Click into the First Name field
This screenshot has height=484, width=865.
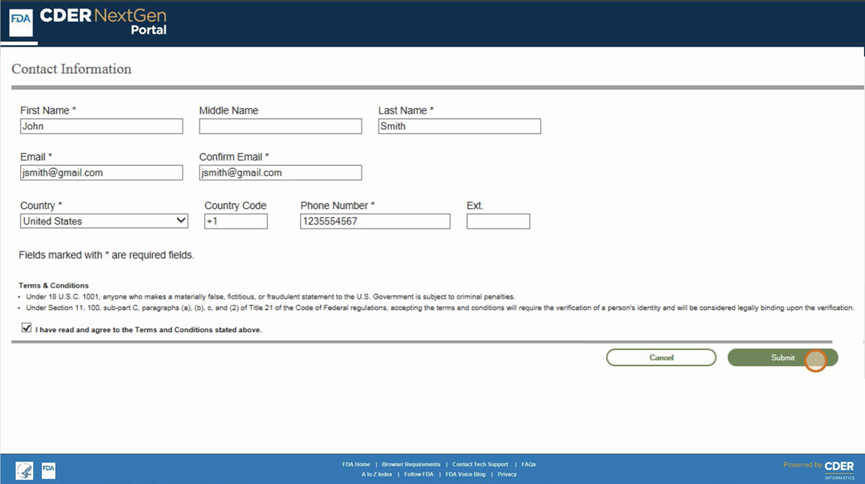[102, 126]
